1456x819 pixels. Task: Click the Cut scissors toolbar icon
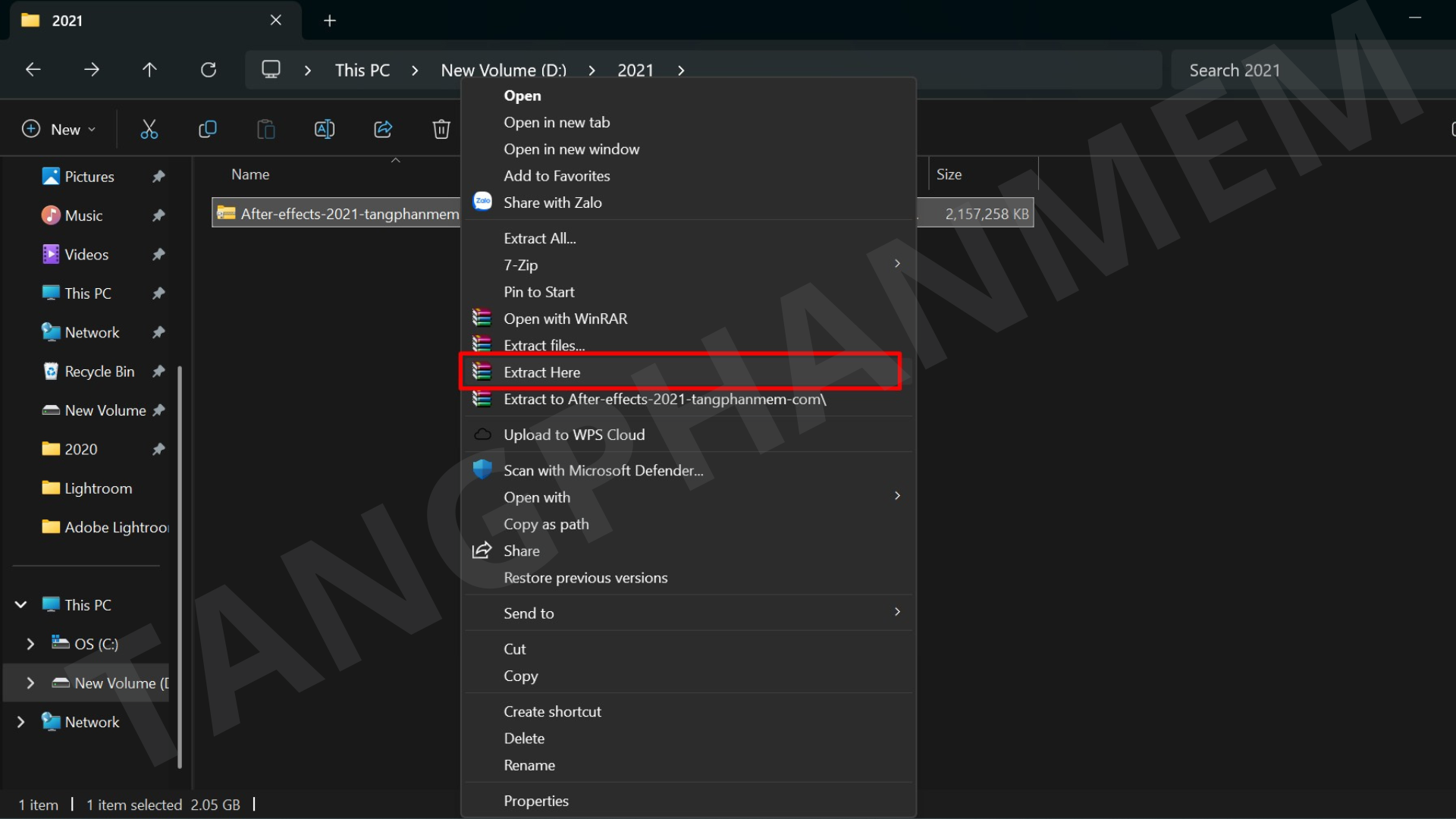(x=149, y=130)
